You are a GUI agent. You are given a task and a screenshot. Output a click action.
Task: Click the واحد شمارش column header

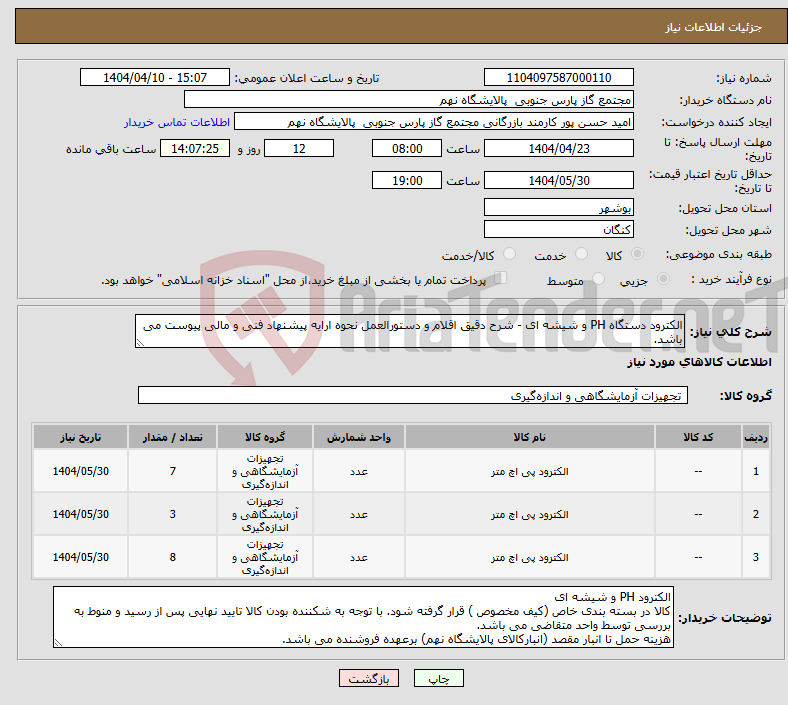(359, 437)
